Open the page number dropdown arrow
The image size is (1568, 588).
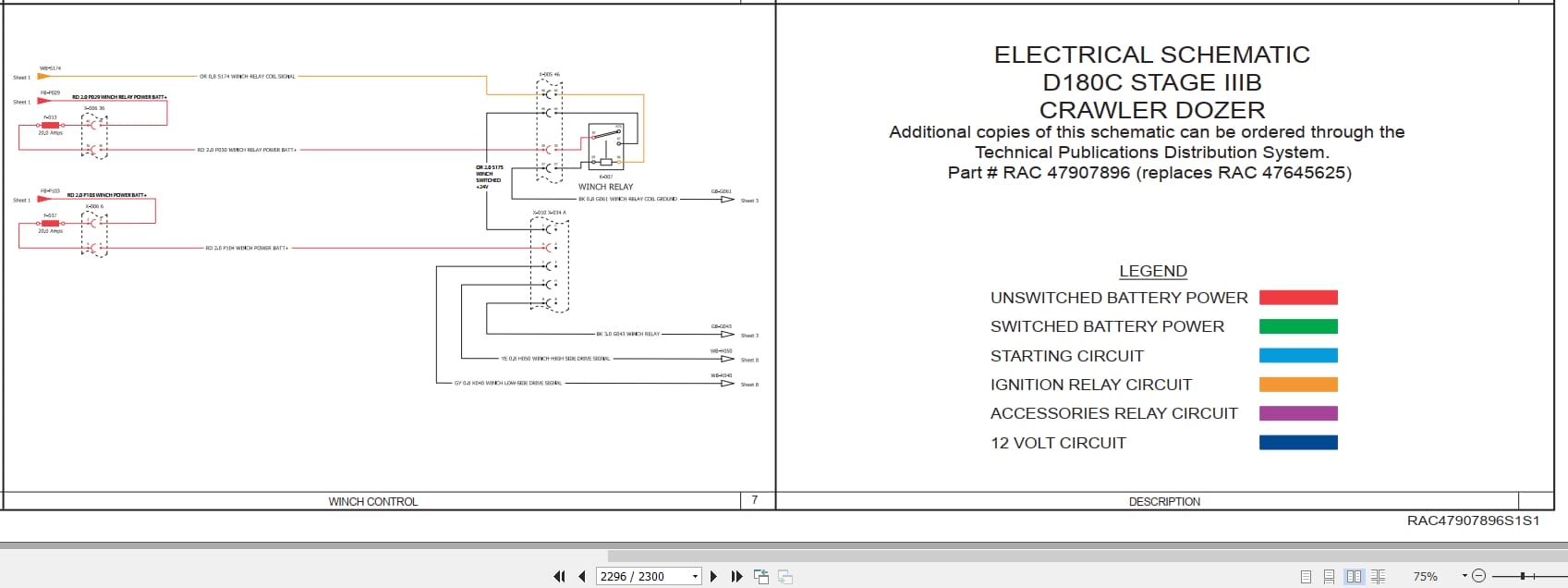coord(695,576)
